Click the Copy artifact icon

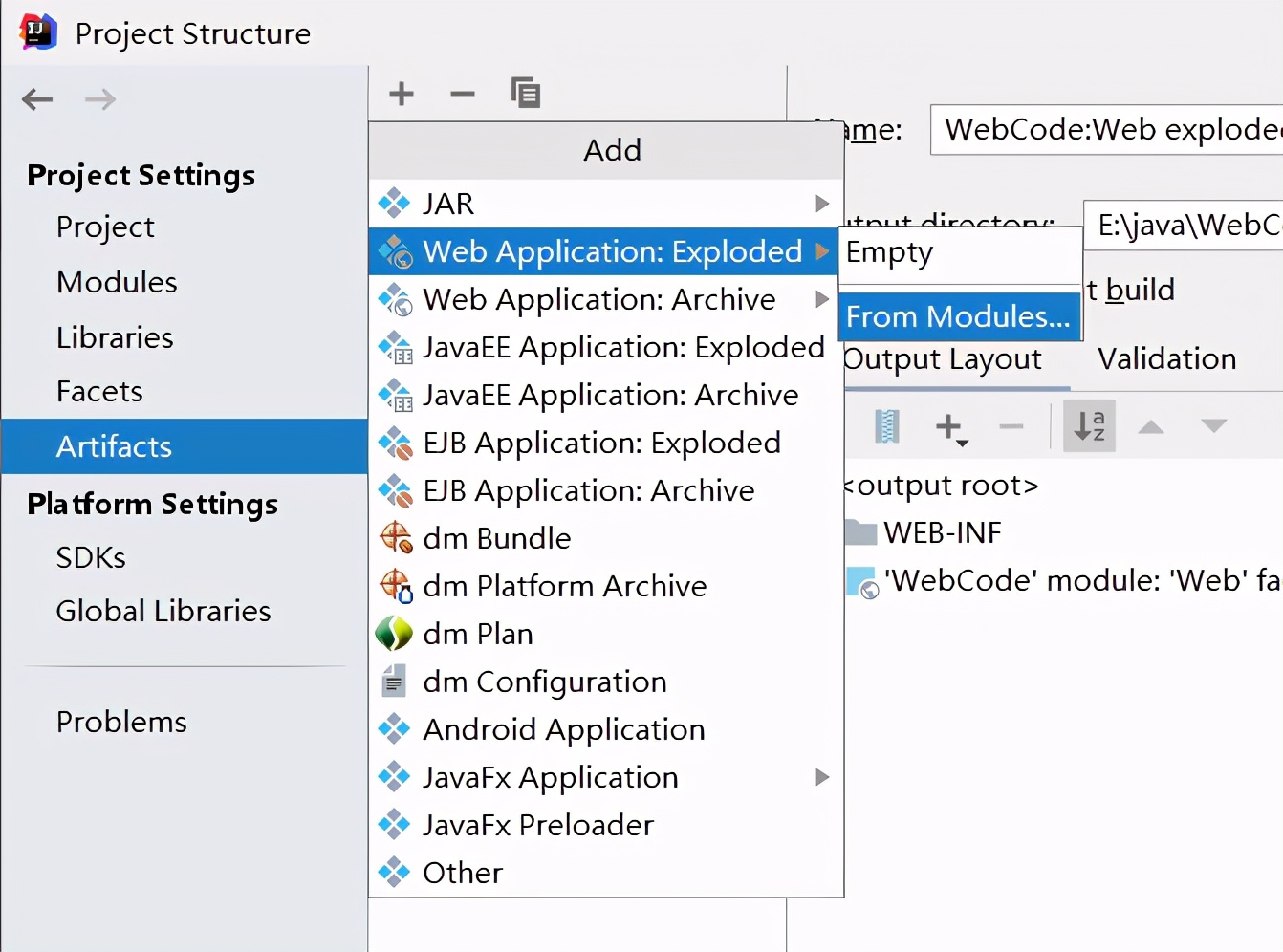[526, 93]
